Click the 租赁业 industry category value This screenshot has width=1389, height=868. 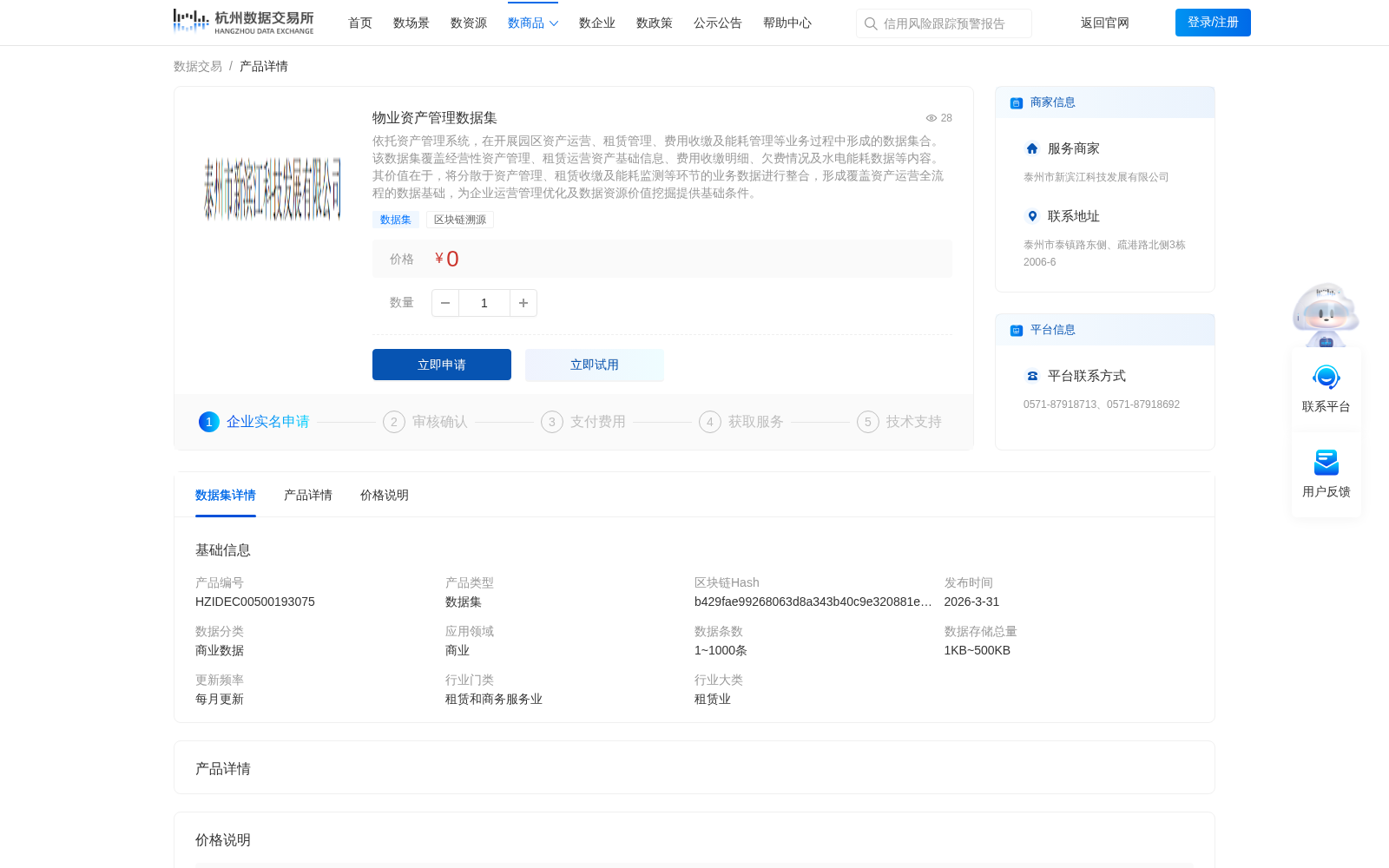(713, 699)
